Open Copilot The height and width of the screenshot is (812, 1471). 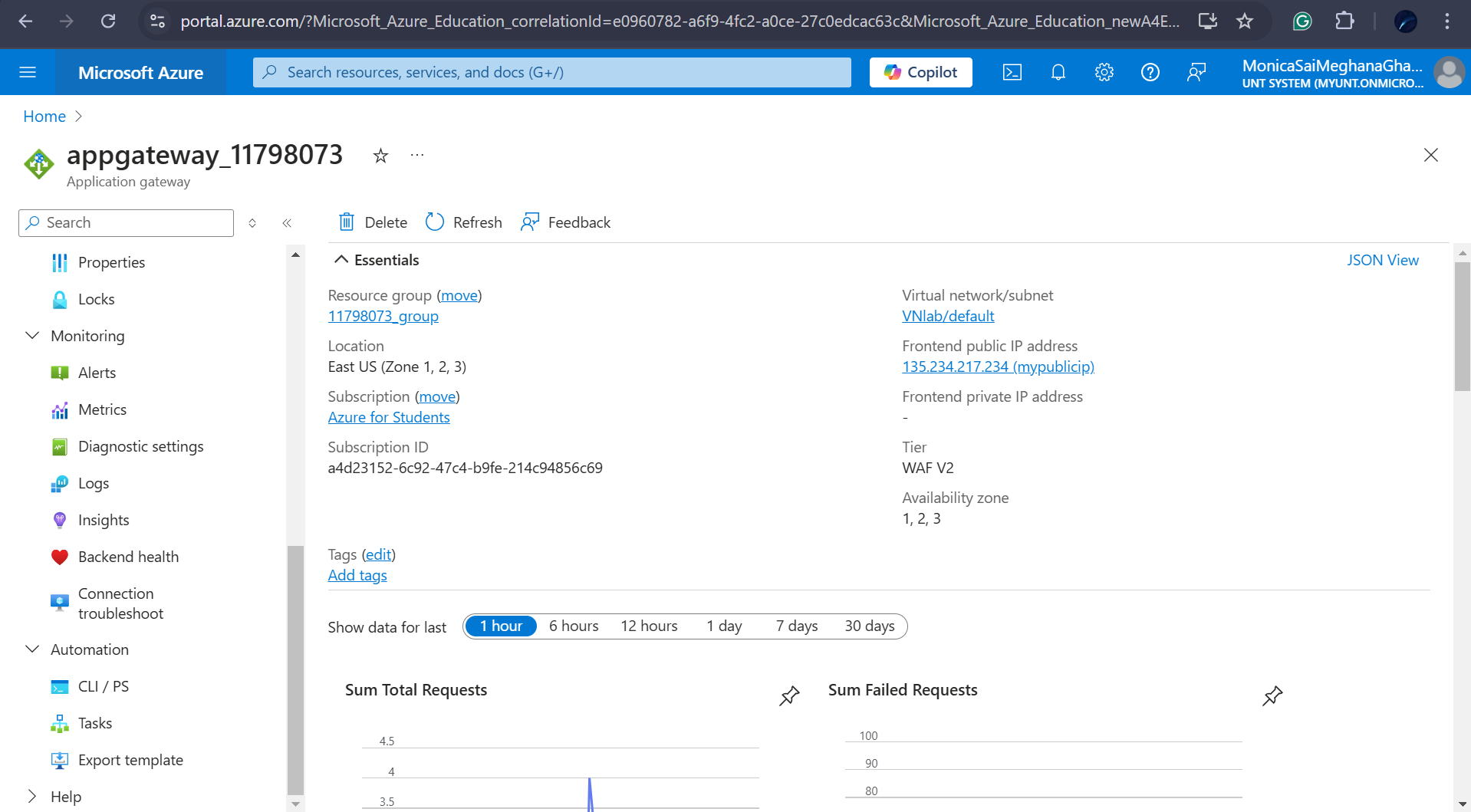click(920, 72)
